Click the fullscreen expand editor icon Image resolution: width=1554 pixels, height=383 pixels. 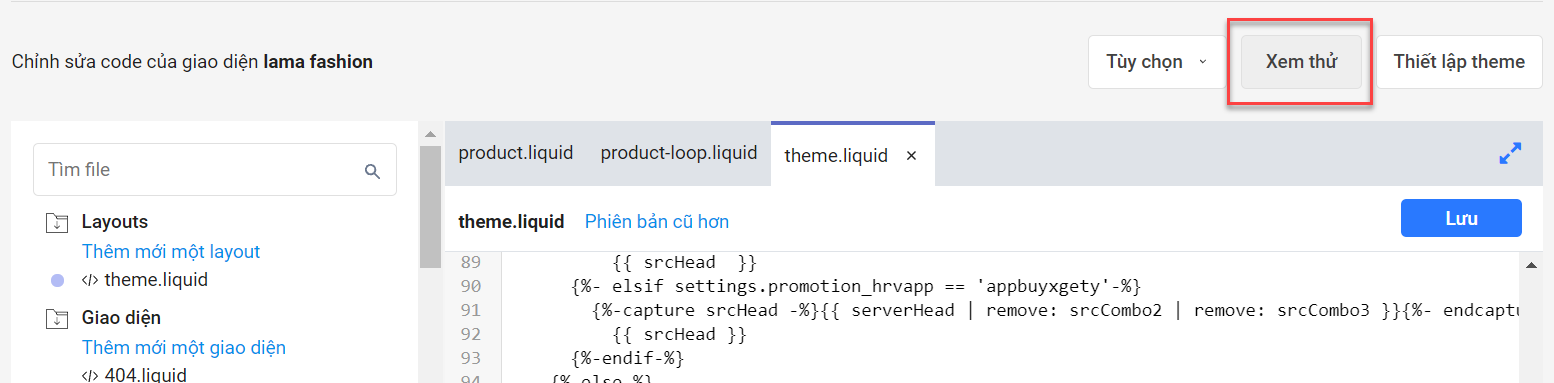pyautogui.click(x=1510, y=154)
